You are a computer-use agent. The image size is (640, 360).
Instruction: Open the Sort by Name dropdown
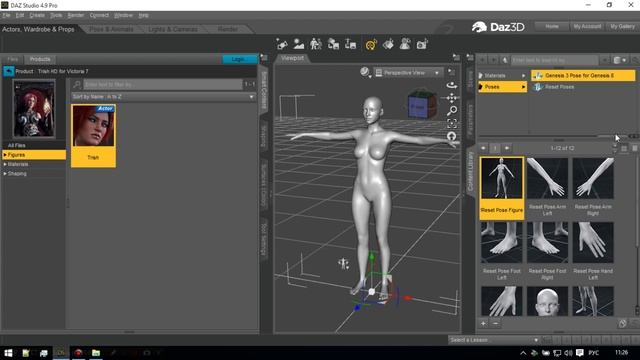click(163, 97)
